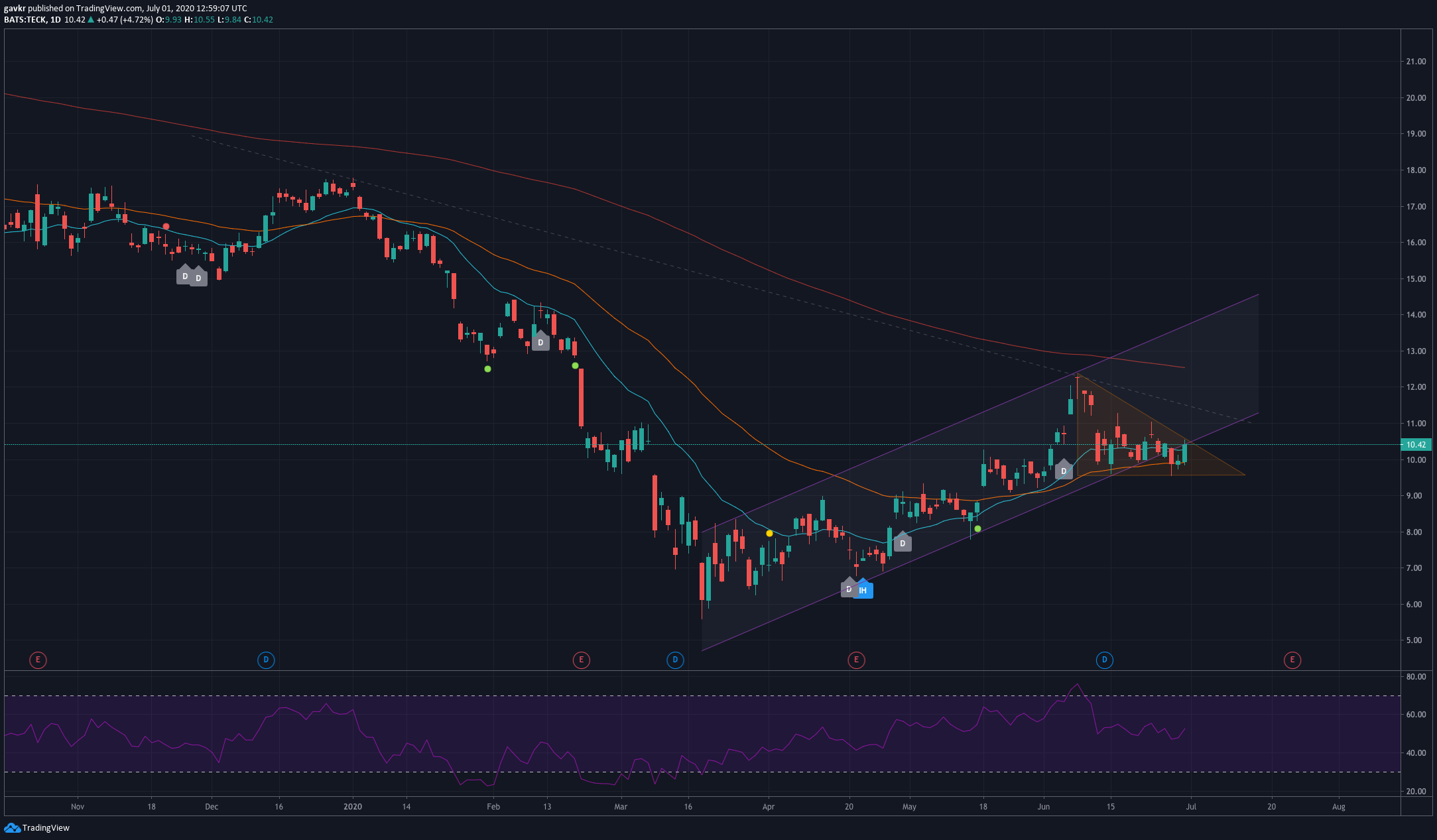
Task: Click the dividend D marker in mid-December
Action: coord(266,660)
